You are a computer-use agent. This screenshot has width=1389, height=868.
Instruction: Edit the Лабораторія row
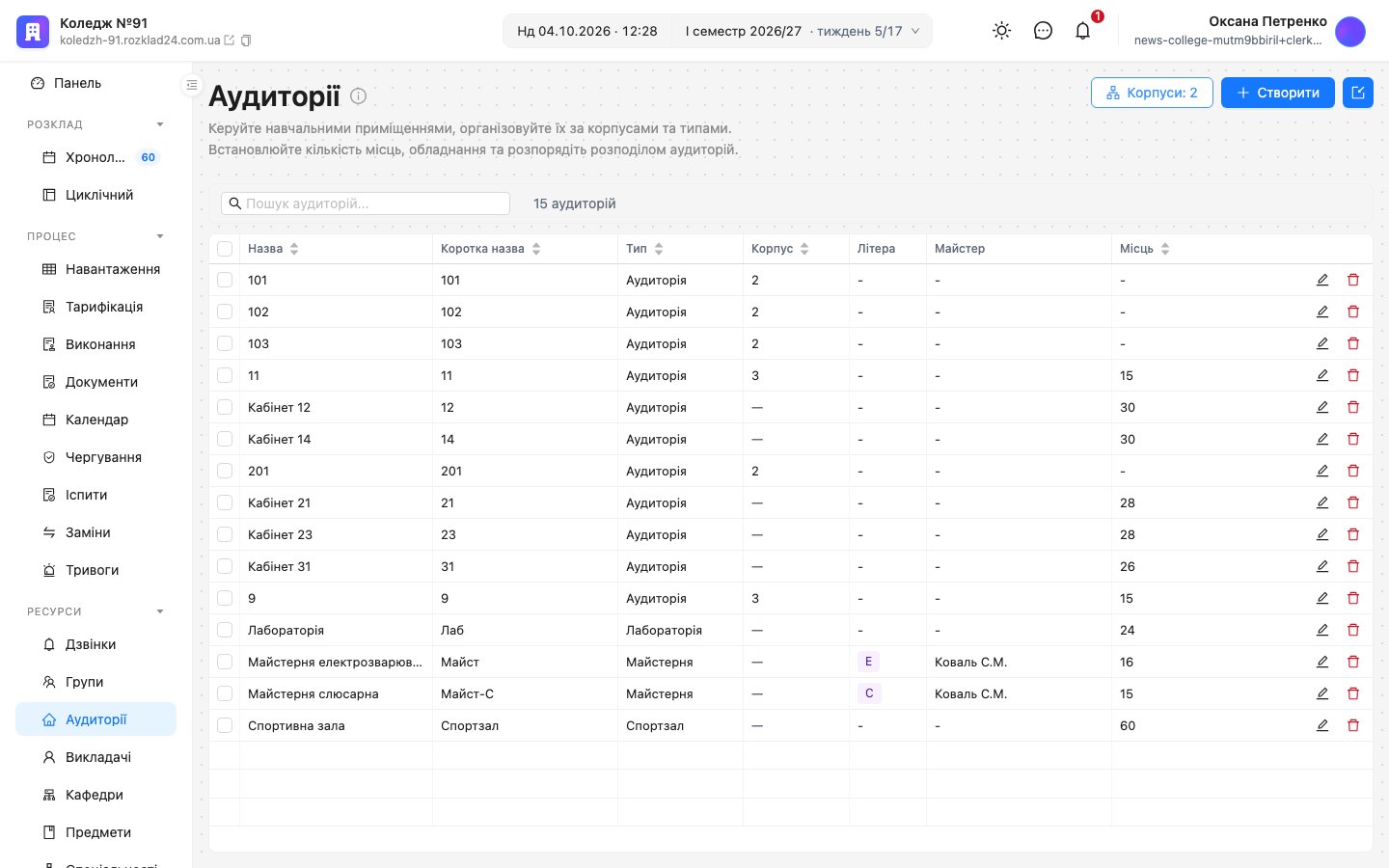tap(1322, 630)
